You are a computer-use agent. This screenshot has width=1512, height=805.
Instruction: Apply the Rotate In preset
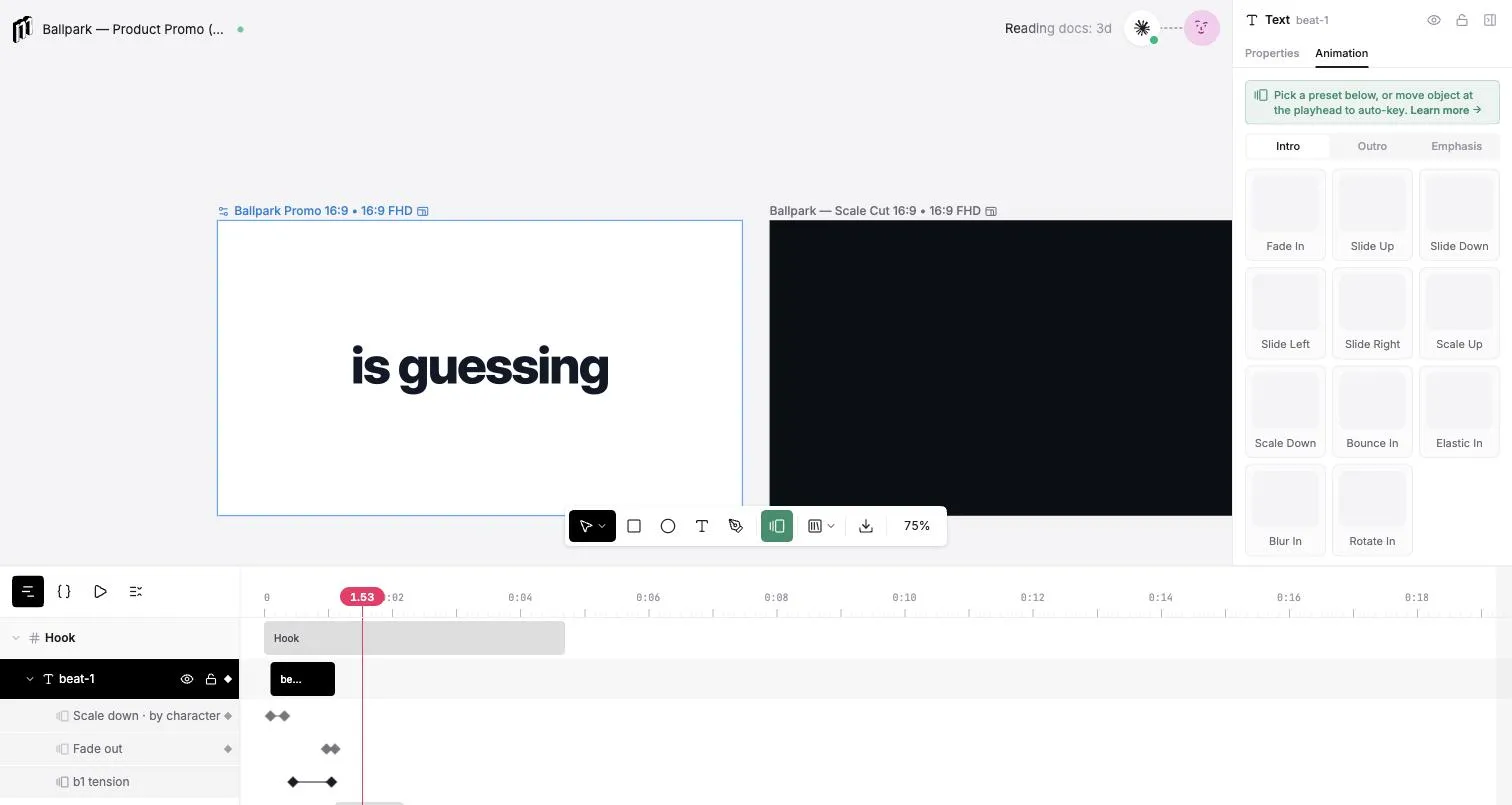pos(1372,509)
